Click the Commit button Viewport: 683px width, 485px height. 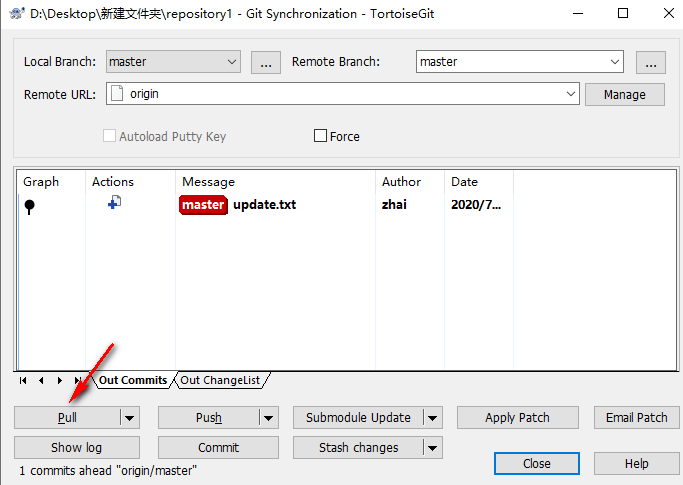point(218,448)
